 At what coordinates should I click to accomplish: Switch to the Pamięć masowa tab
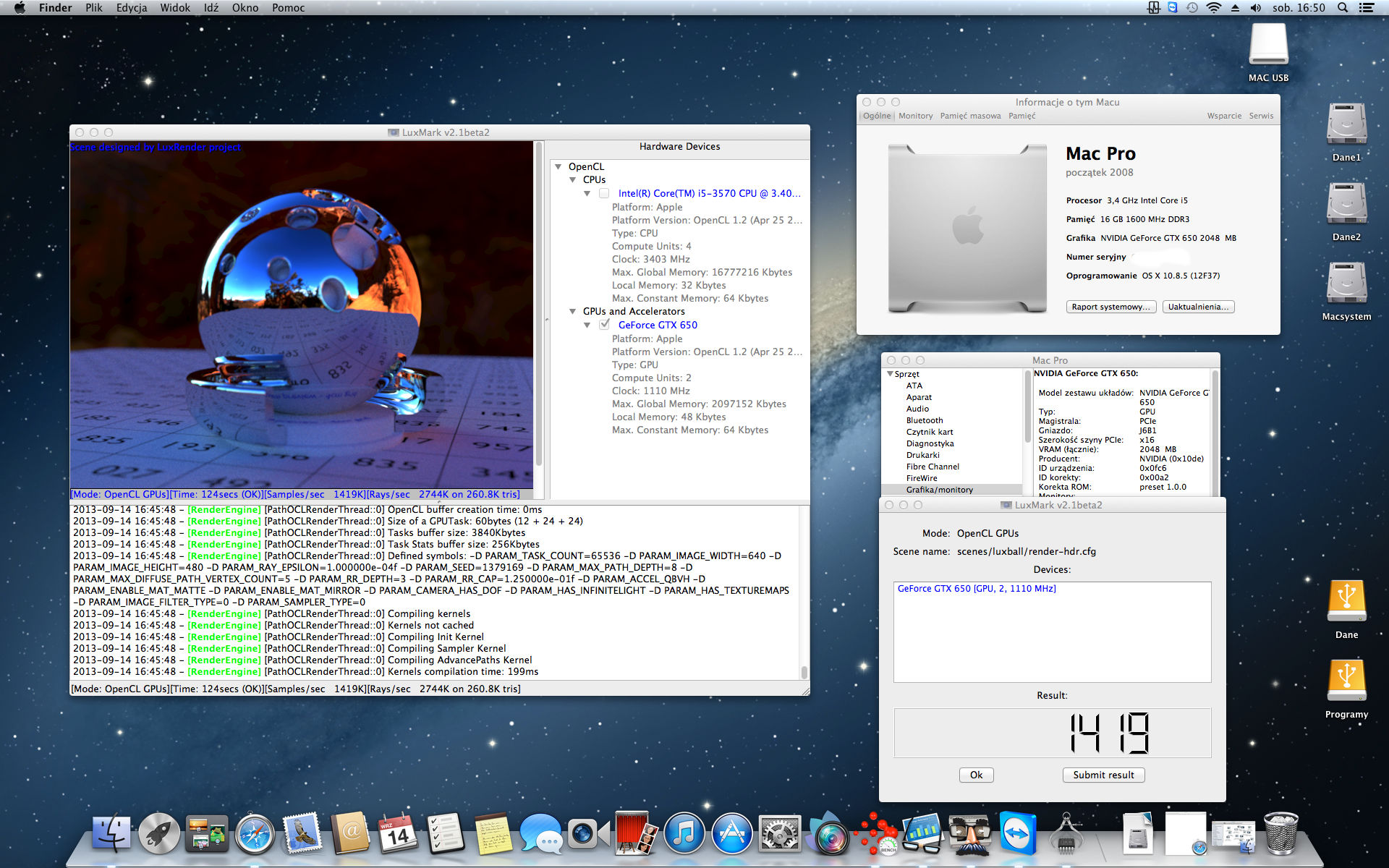[x=970, y=116]
